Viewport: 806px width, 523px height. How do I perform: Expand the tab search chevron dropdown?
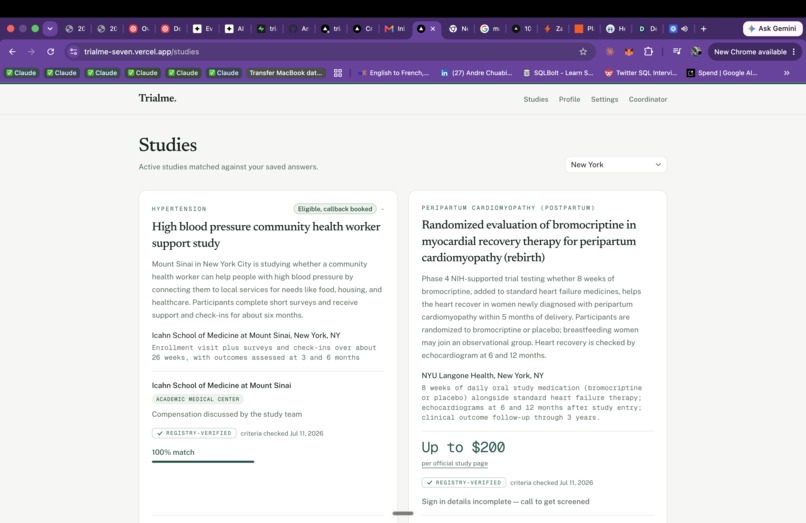[50, 29]
